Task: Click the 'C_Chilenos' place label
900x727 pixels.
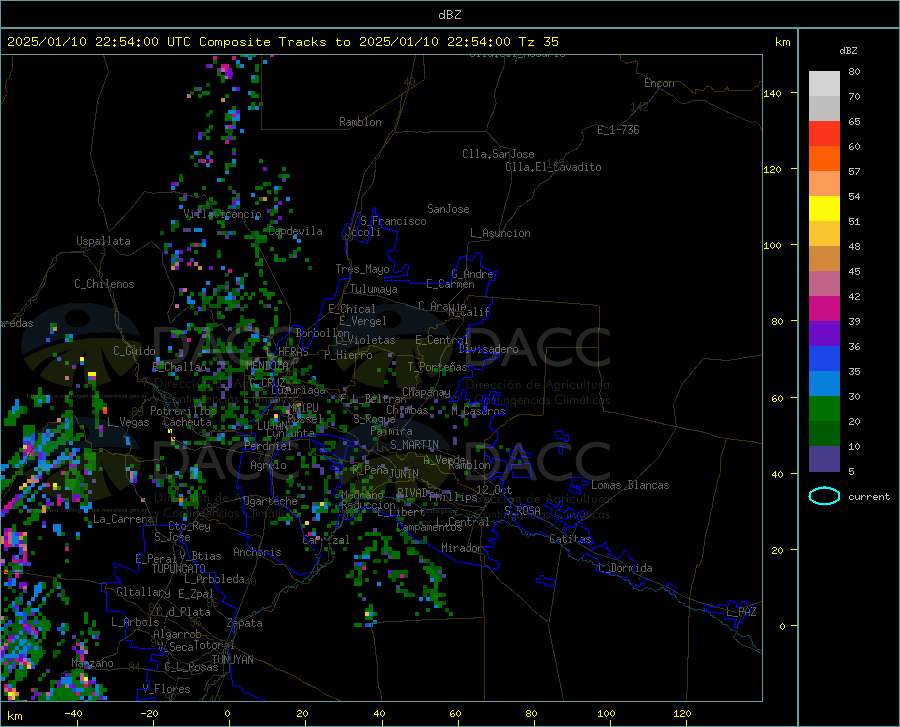Action: click(x=104, y=284)
